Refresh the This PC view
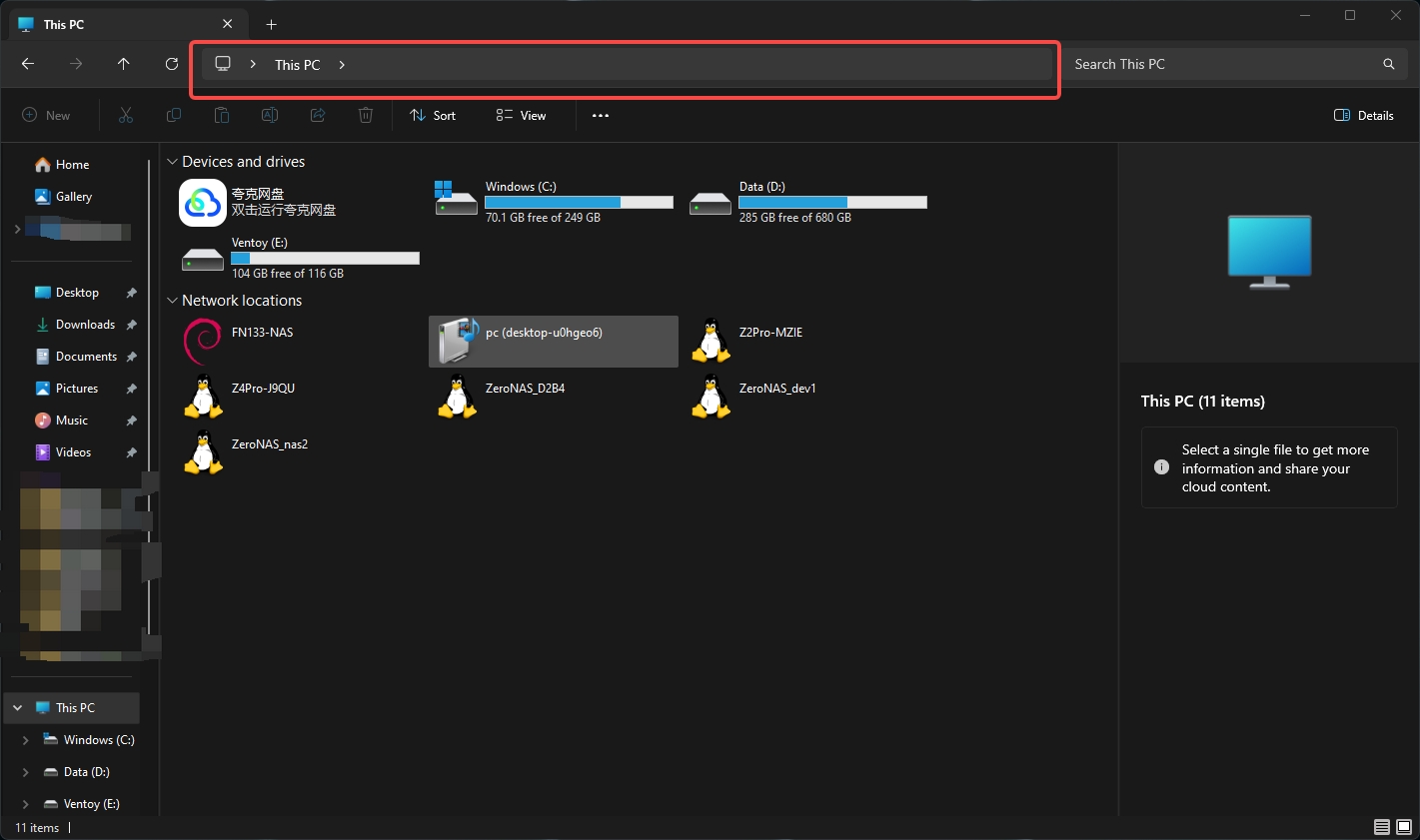Image resolution: width=1420 pixels, height=840 pixels. coord(172,64)
